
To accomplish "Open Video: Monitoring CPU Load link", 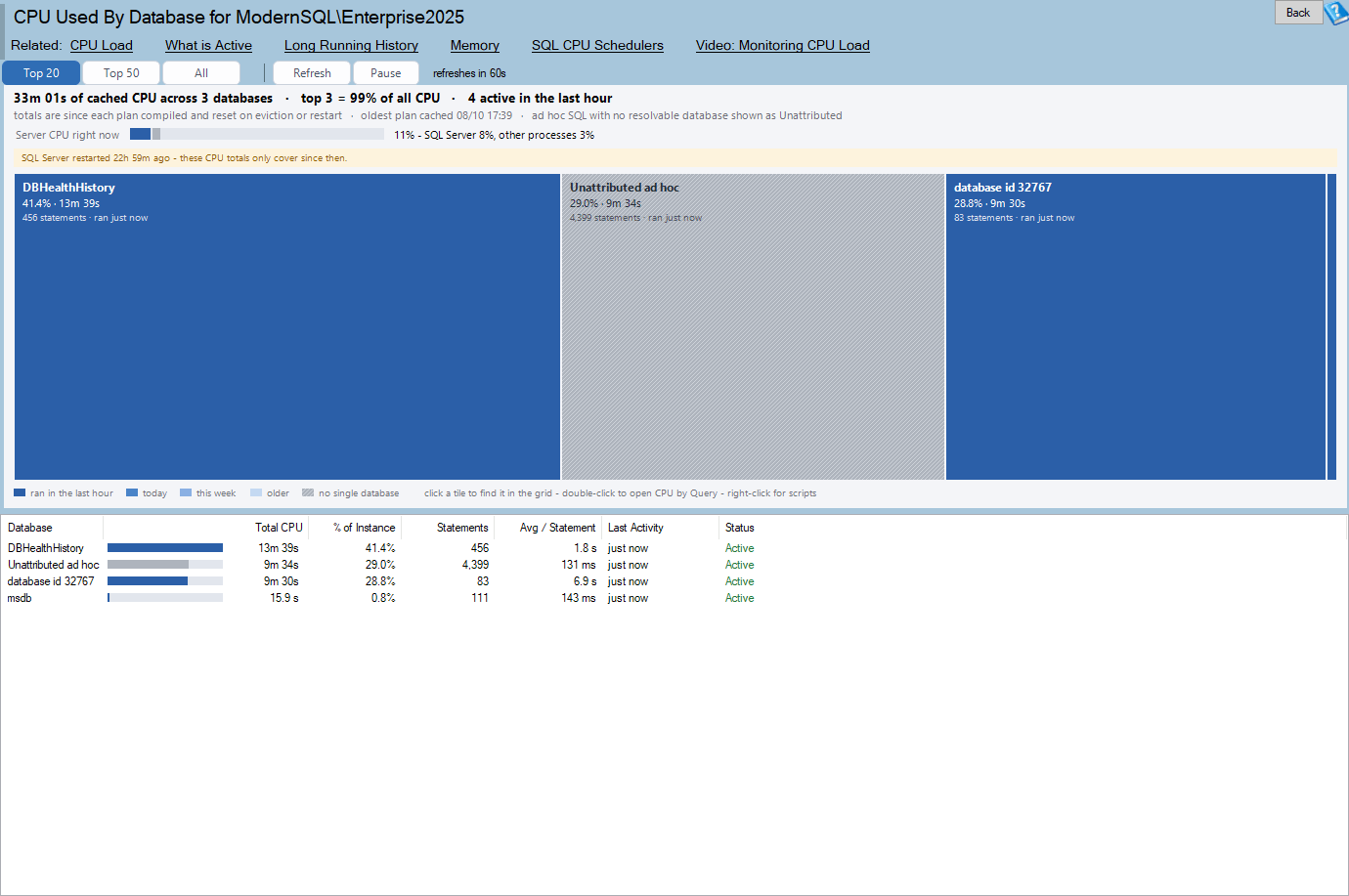I will 783,45.
